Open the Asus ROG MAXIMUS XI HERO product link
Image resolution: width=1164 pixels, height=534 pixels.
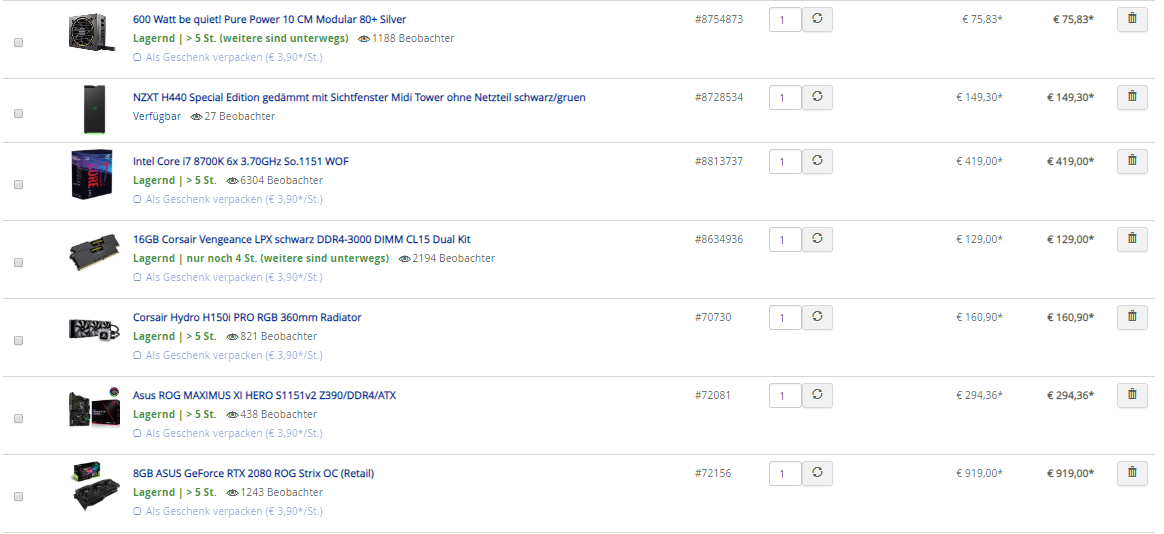264,395
